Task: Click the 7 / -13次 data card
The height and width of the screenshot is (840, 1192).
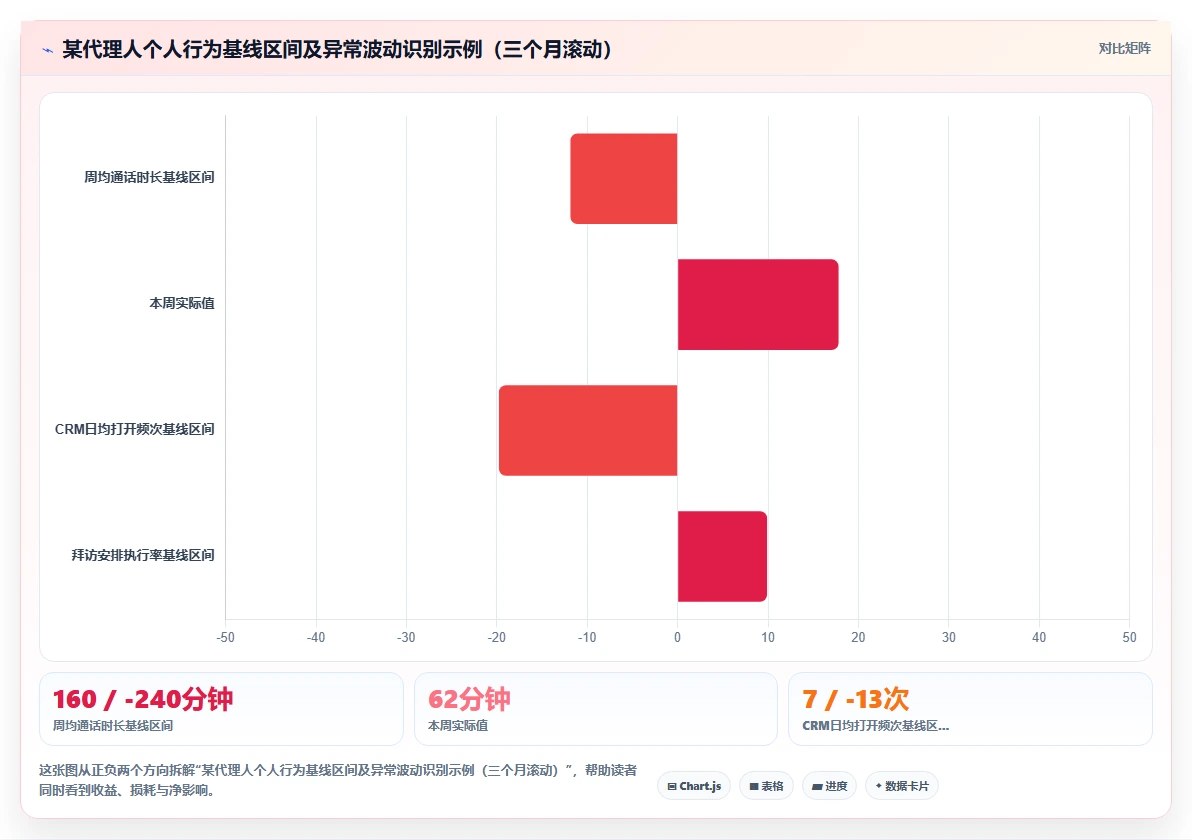Action: (970, 708)
